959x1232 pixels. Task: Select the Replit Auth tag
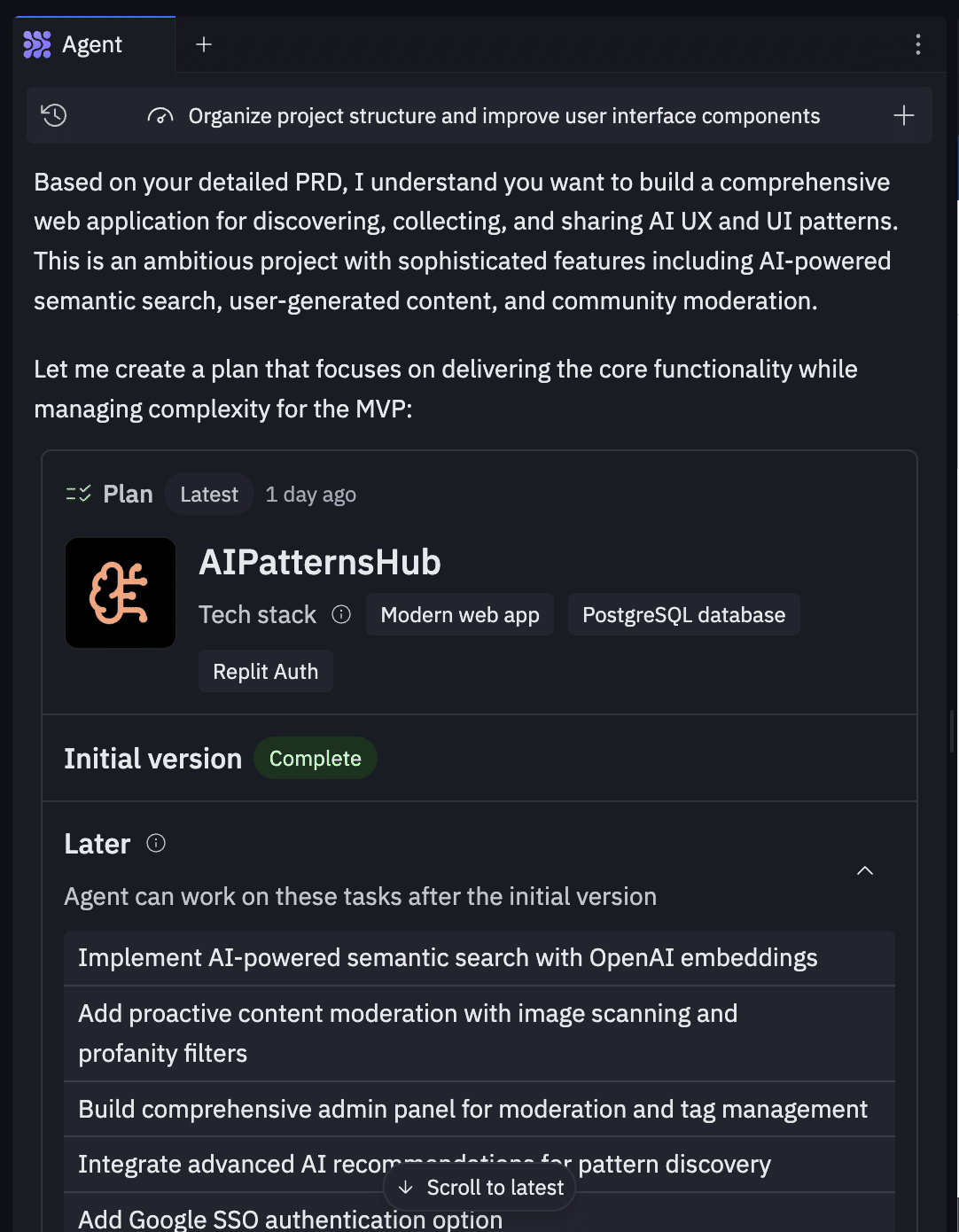[265, 672]
